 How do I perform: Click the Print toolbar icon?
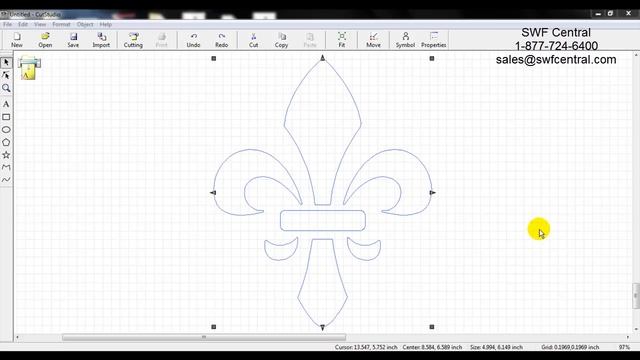[x=162, y=40]
